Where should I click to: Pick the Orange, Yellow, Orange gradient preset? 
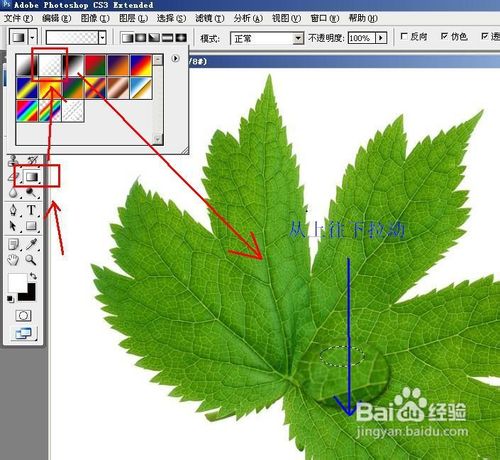[x=50, y=88]
